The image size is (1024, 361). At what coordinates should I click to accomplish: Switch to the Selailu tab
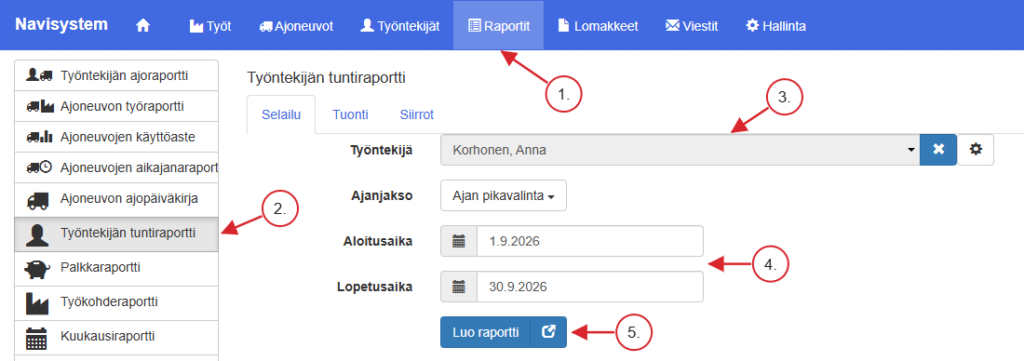coord(281,115)
